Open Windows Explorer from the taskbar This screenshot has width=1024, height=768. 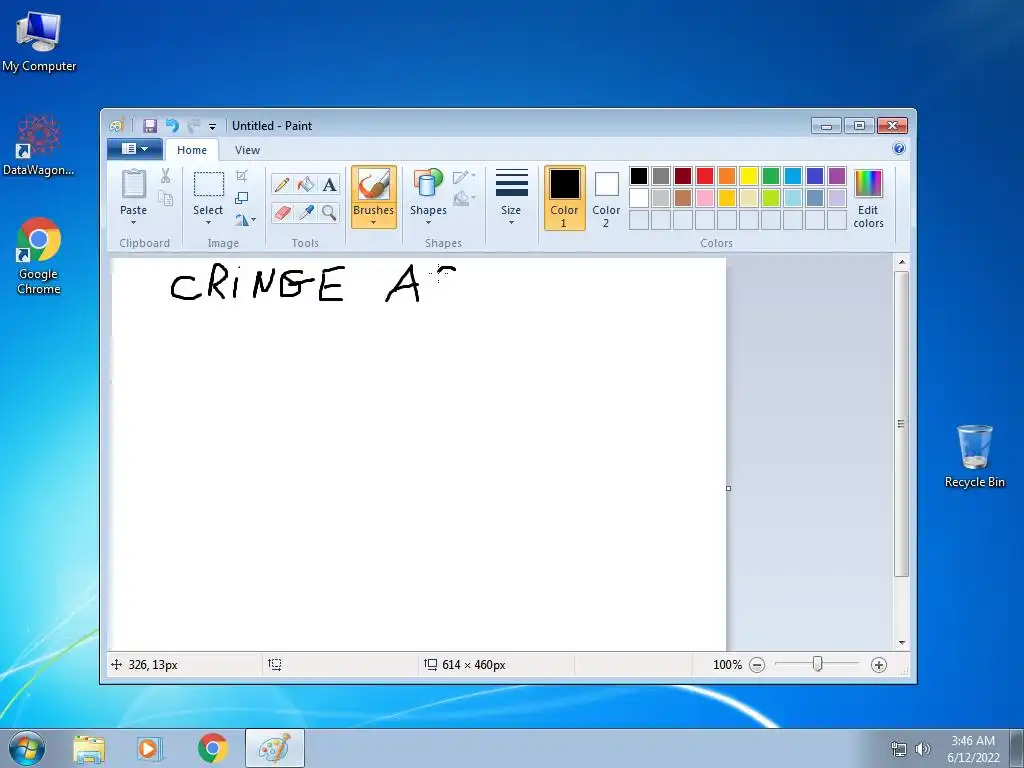tap(89, 748)
